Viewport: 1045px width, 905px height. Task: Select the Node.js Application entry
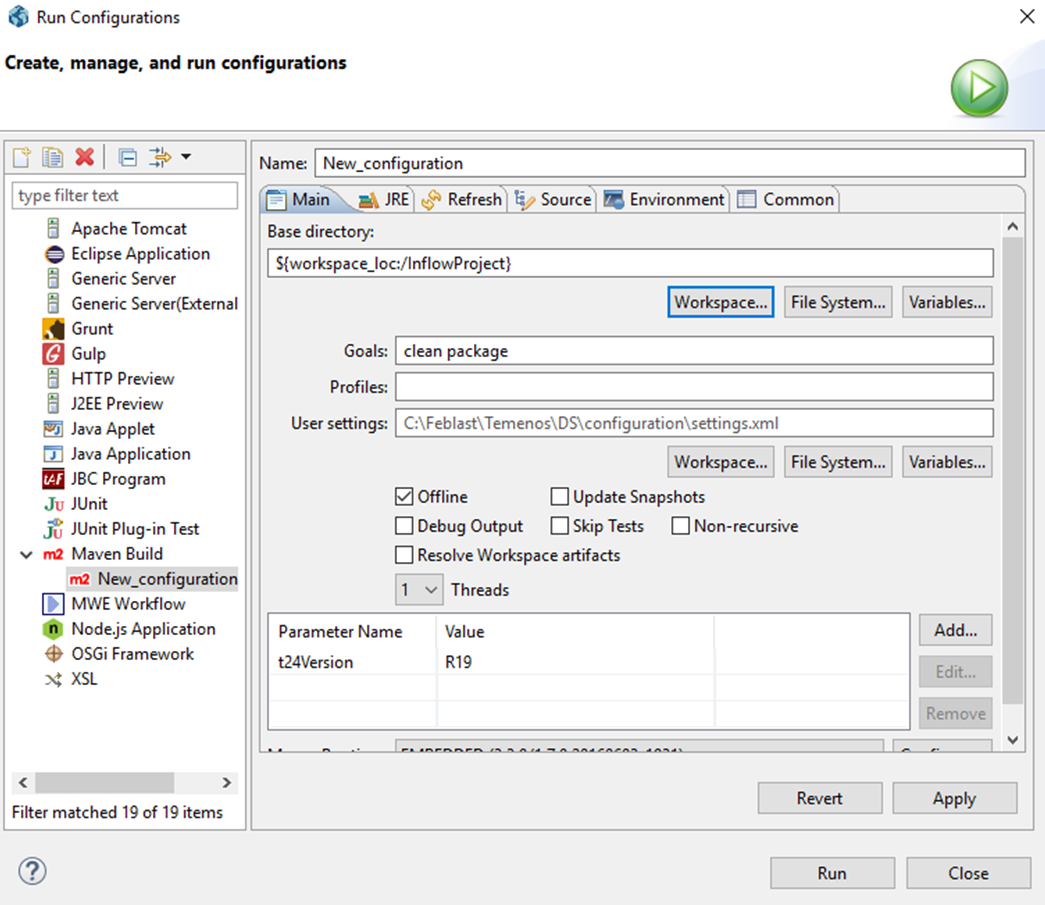pyautogui.click(x=142, y=629)
